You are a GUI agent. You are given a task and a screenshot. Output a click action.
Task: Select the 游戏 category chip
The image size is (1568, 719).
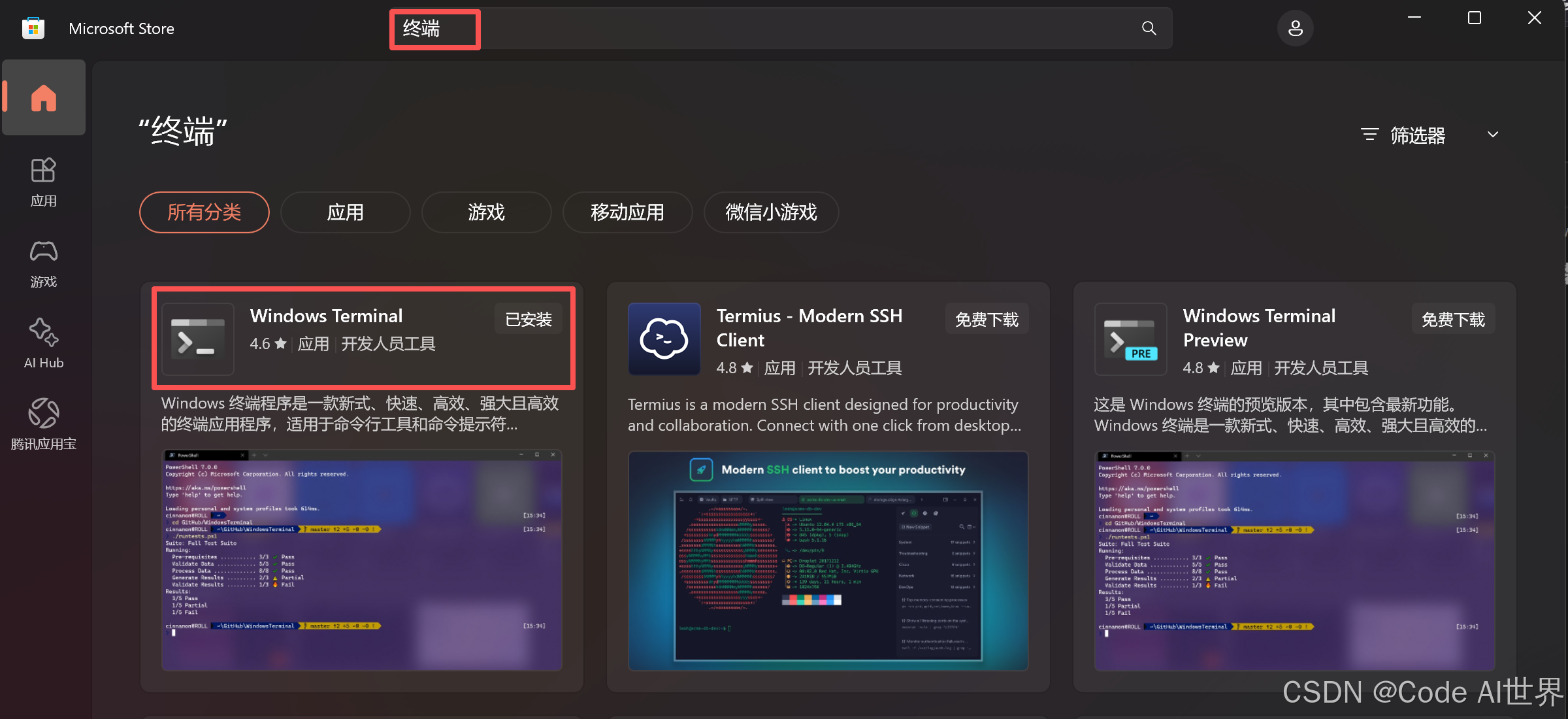486,212
